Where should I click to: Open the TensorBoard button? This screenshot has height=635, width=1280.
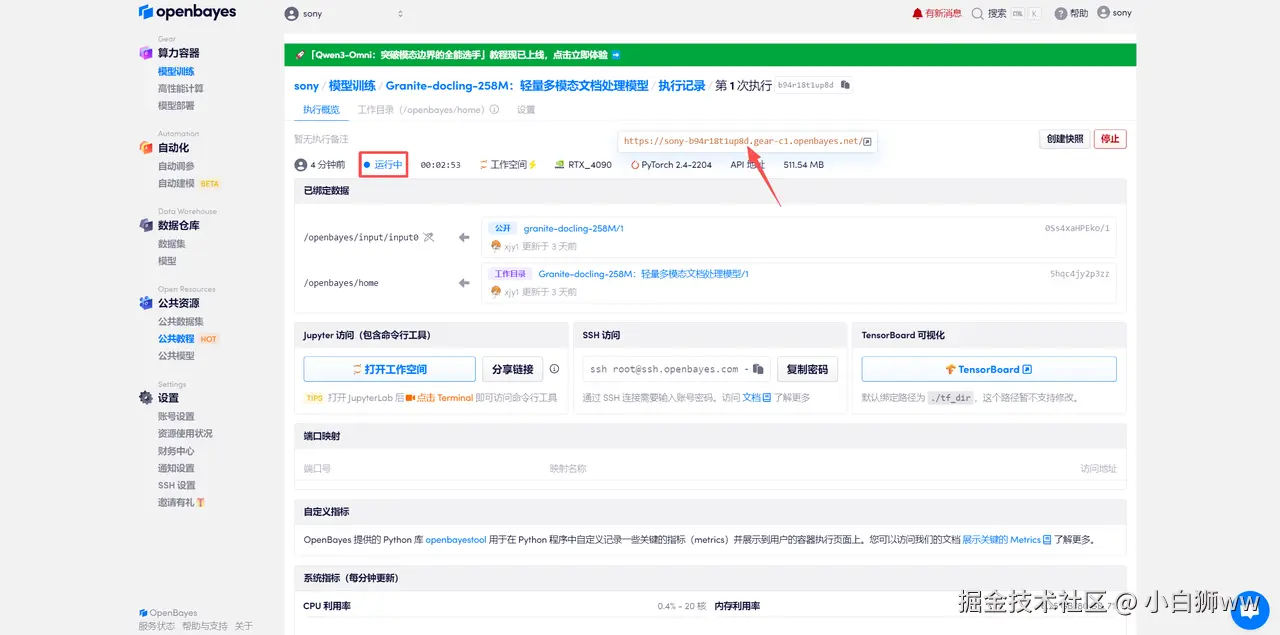pyautogui.click(x=989, y=369)
